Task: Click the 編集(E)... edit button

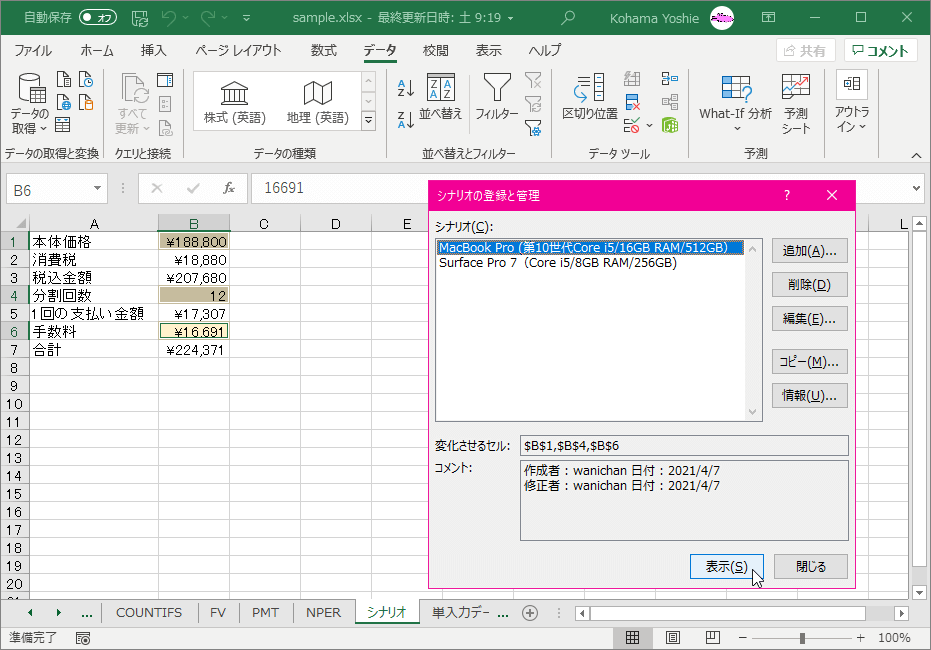Action: 809,319
